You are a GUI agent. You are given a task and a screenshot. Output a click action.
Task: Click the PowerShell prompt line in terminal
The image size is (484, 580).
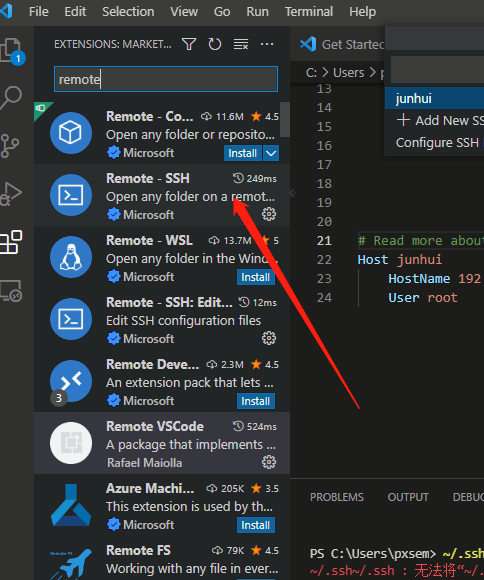[x=397, y=554]
